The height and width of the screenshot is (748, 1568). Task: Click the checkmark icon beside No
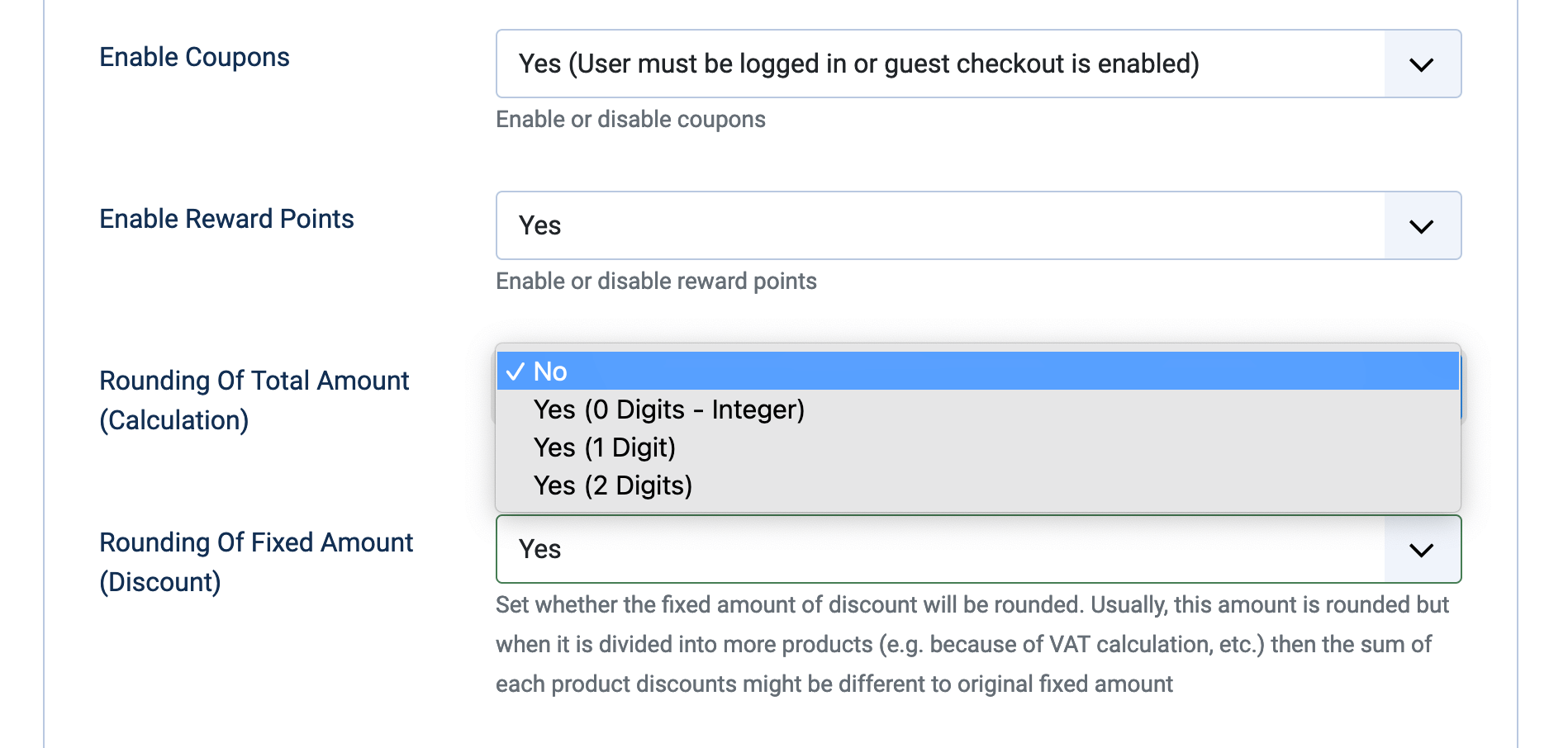point(516,372)
